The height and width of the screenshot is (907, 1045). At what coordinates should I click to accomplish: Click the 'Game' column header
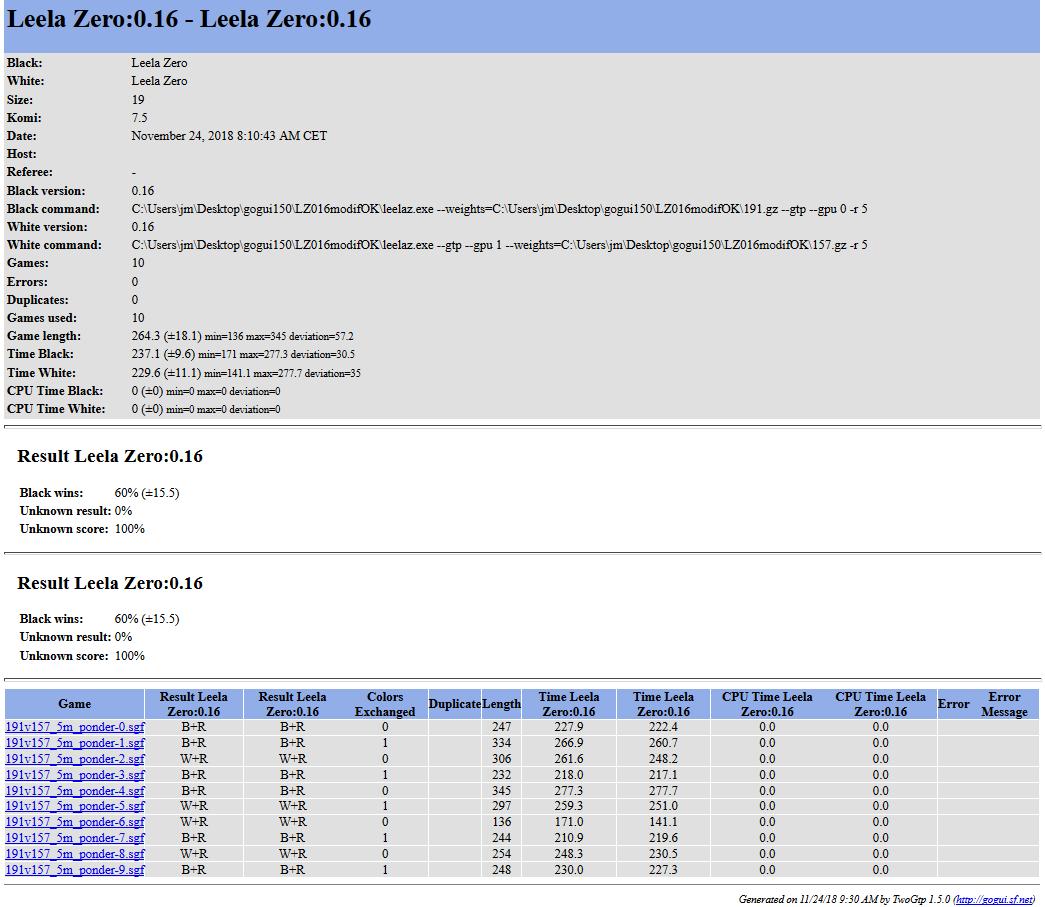[x=75, y=704]
